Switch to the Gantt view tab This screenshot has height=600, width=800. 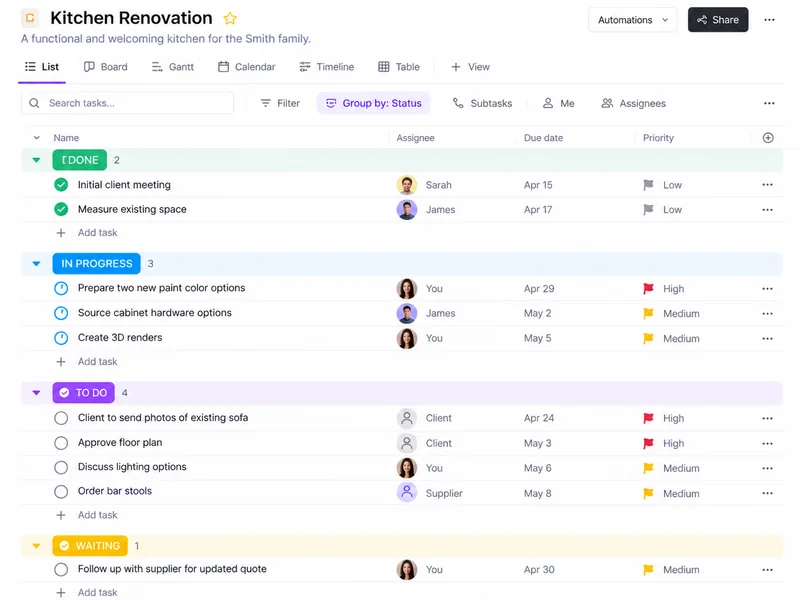pos(172,67)
